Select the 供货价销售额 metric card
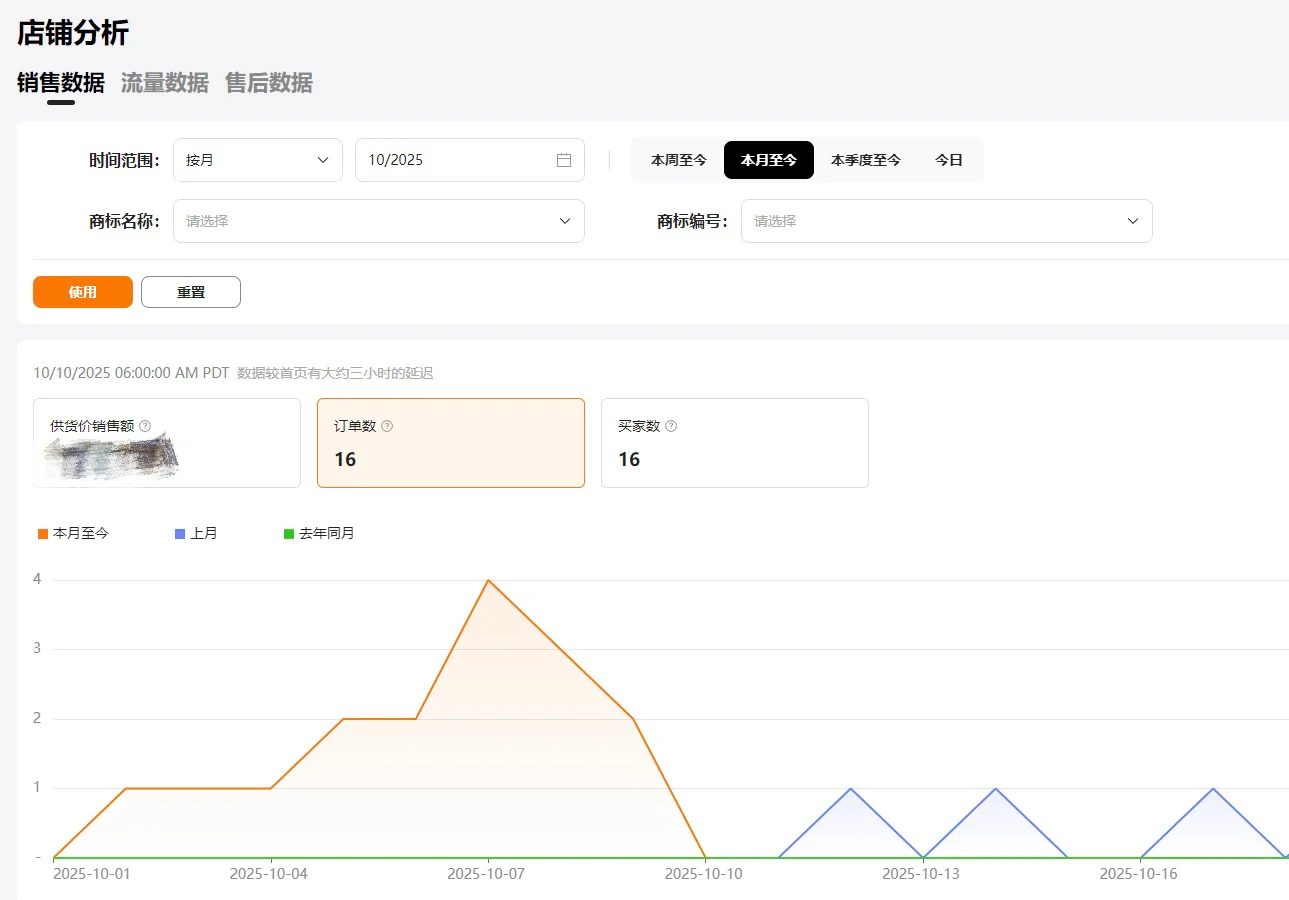 (167, 443)
